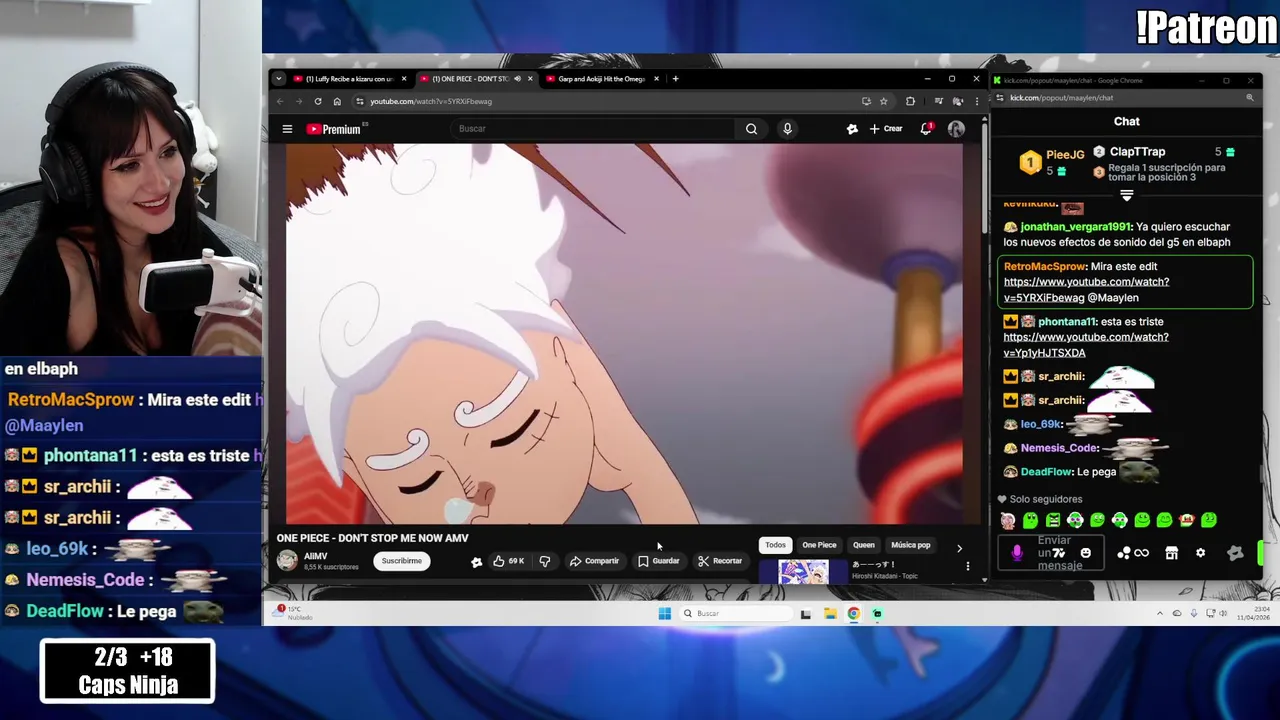Open the Chrome three-dot menu
Screen dimensions: 1280x720
point(977,101)
